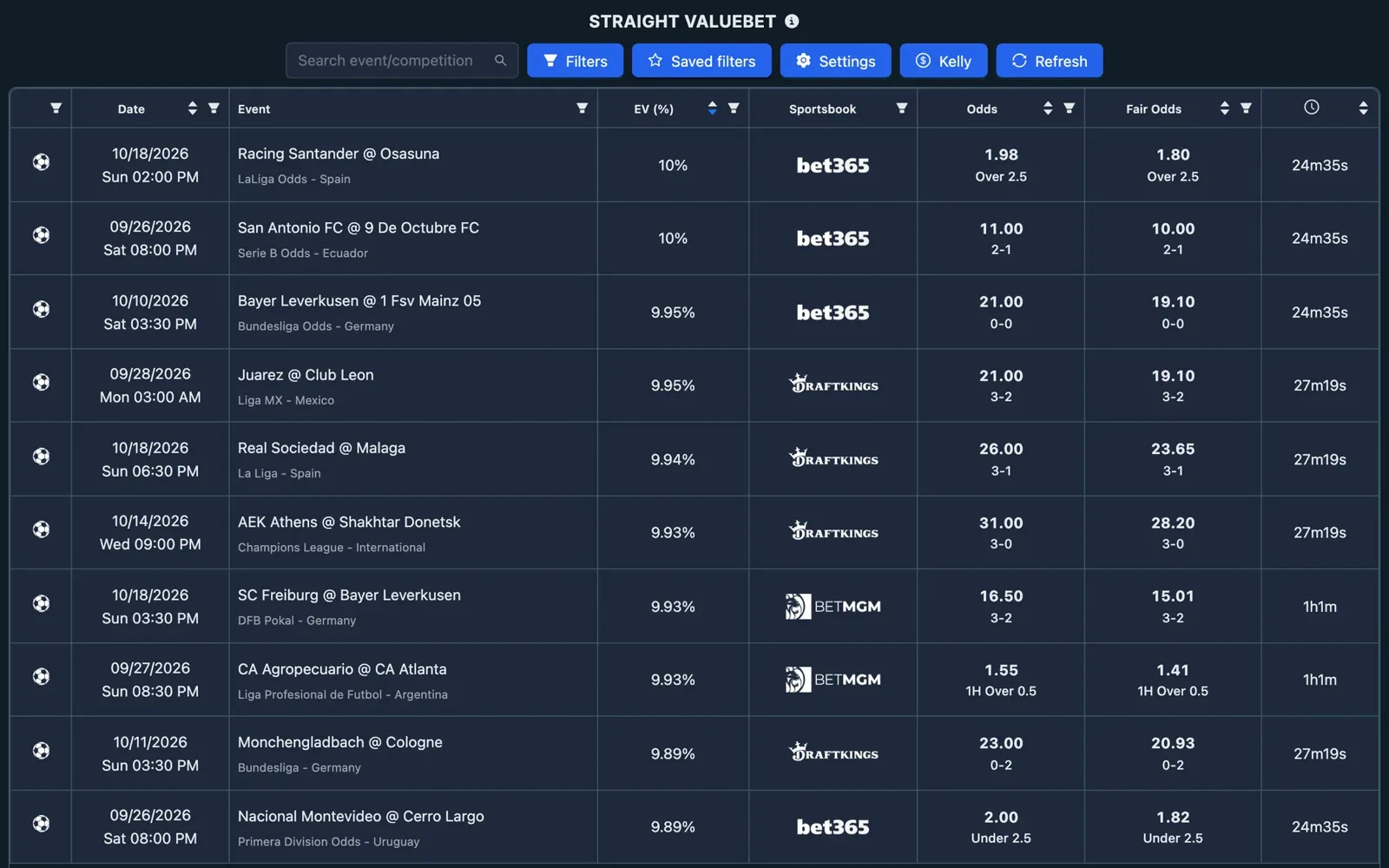1389x868 pixels.
Task: Sort the table by EV (%)
Action: pyautogui.click(x=712, y=108)
